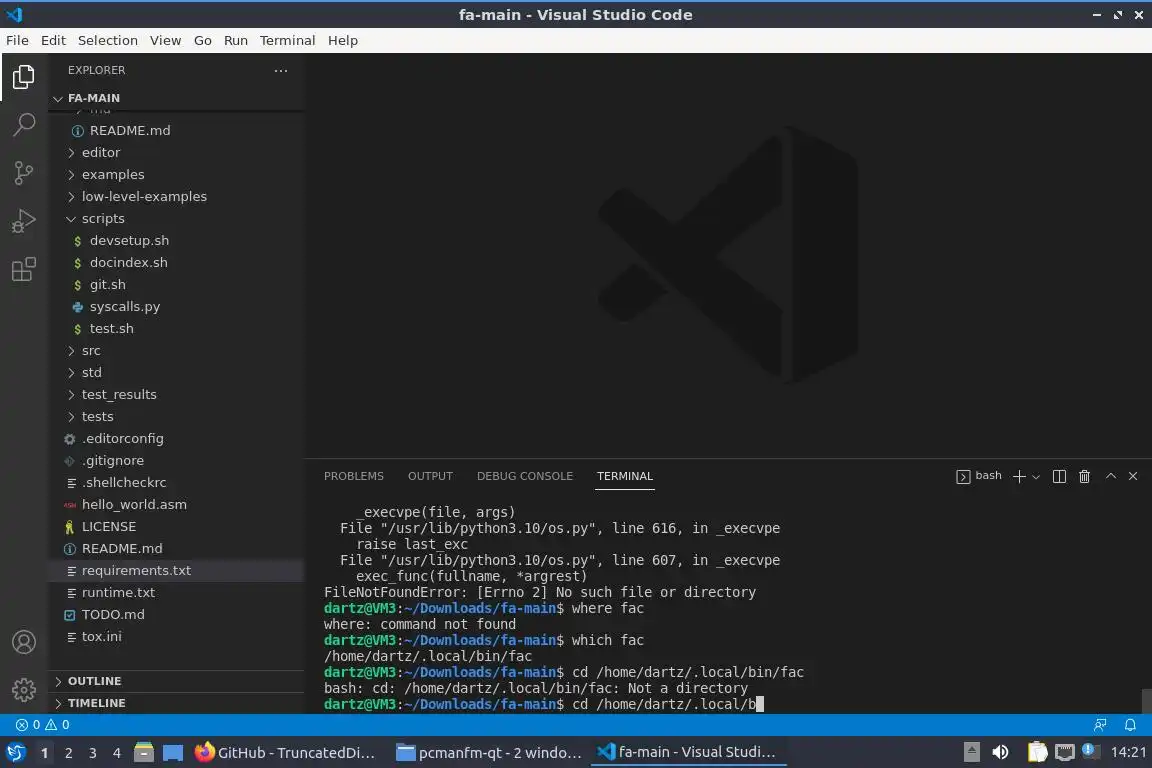Open the launch profile dropdown arrow
The height and width of the screenshot is (768, 1152).
(x=1036, y=477)
